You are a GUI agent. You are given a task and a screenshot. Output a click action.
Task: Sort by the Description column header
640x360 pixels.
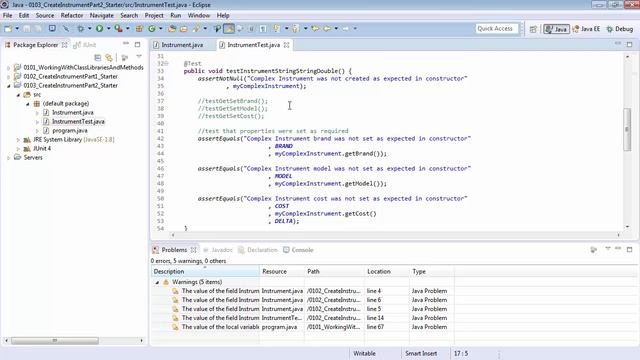205,271
